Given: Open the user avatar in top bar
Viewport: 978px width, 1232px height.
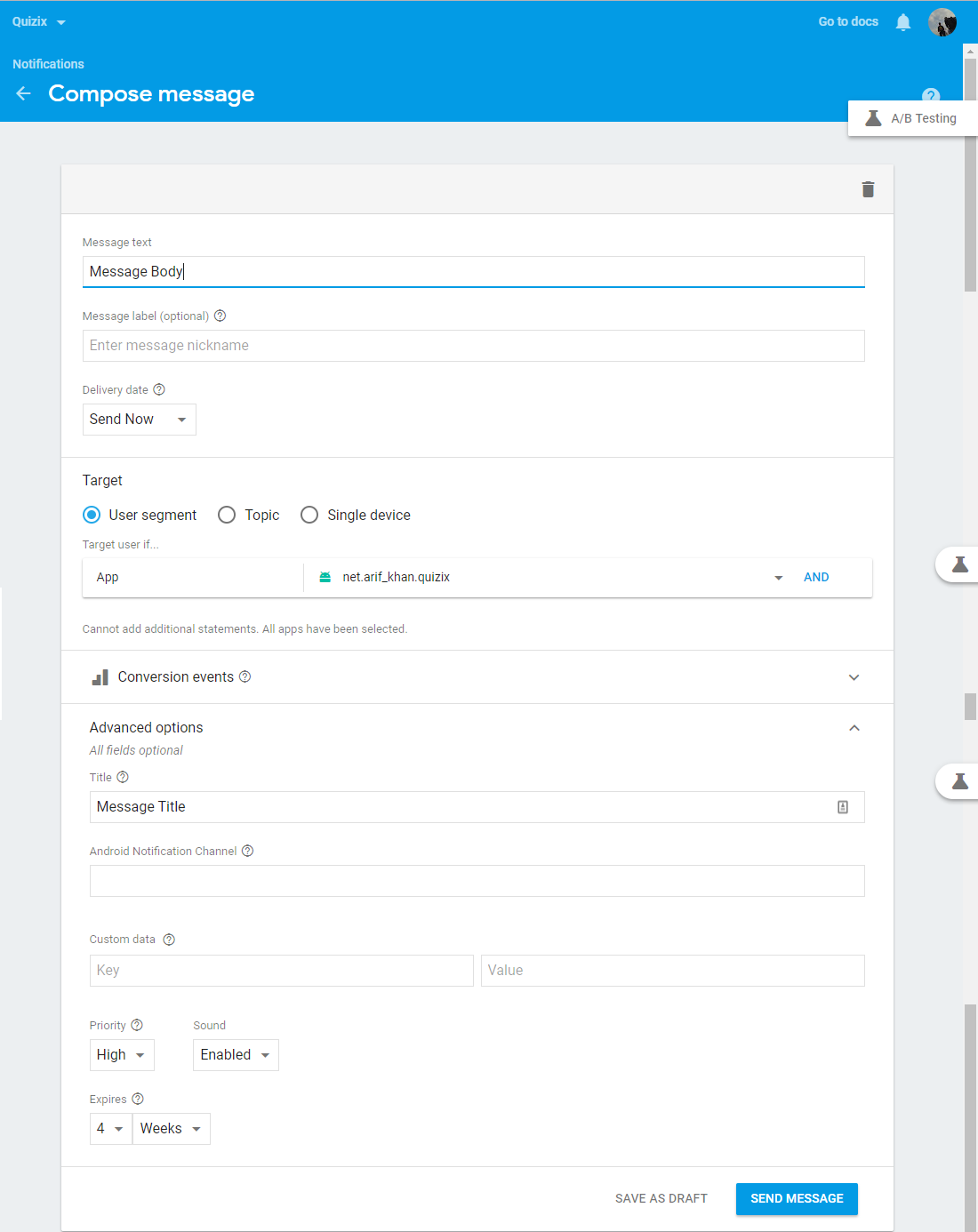Looking at the screenshot, I should (942, 22).
